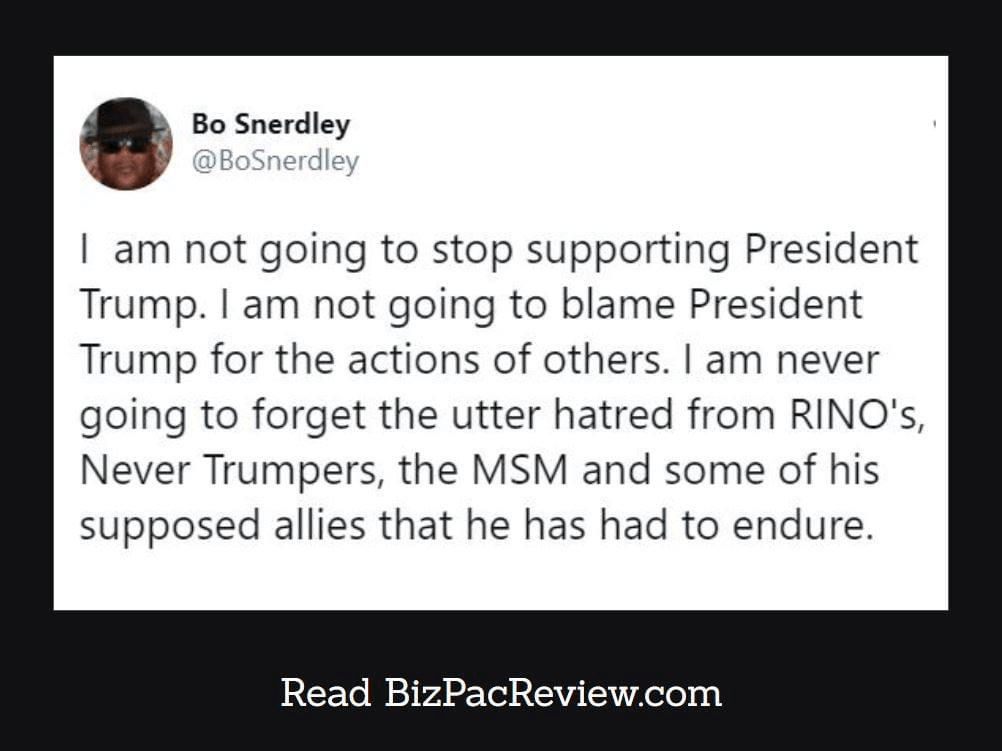
Task: Click "President" at the end of the first line
Action: pyautogui.click(x=831, y=250)
